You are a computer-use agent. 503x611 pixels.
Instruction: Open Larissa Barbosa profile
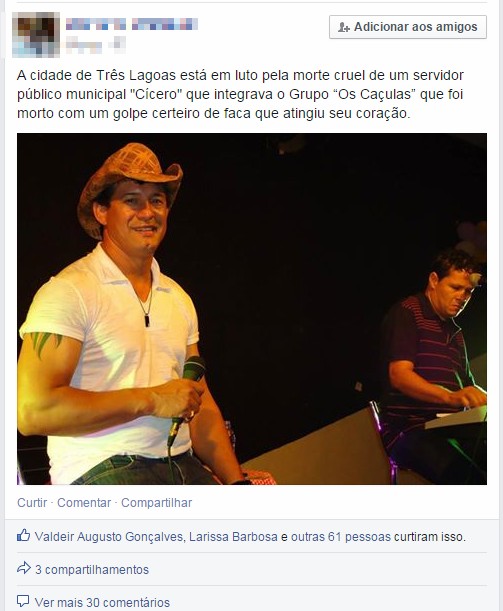[x=233, y=537]
